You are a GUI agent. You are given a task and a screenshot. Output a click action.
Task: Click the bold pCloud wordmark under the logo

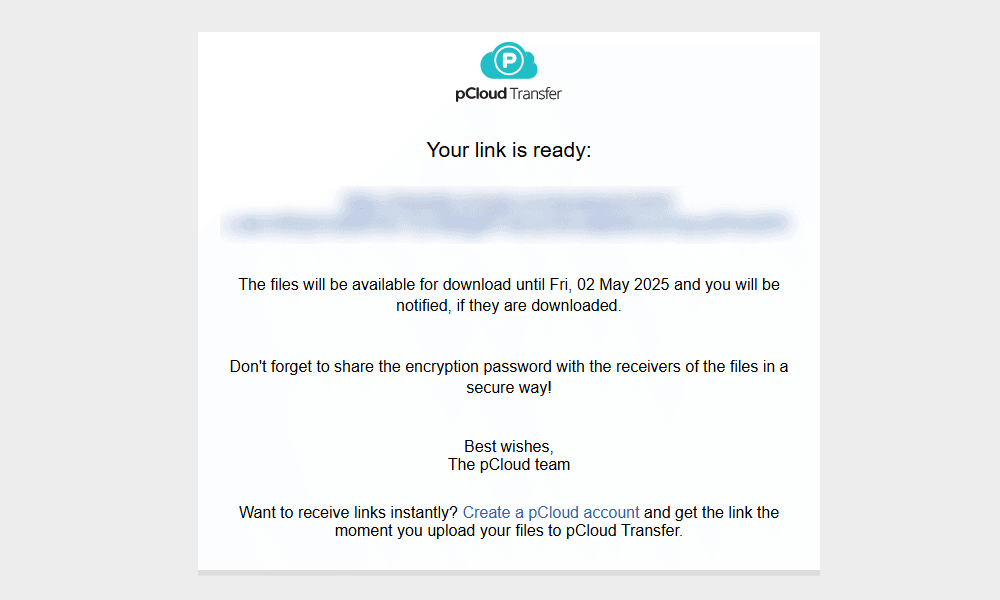tap(481, 94)
